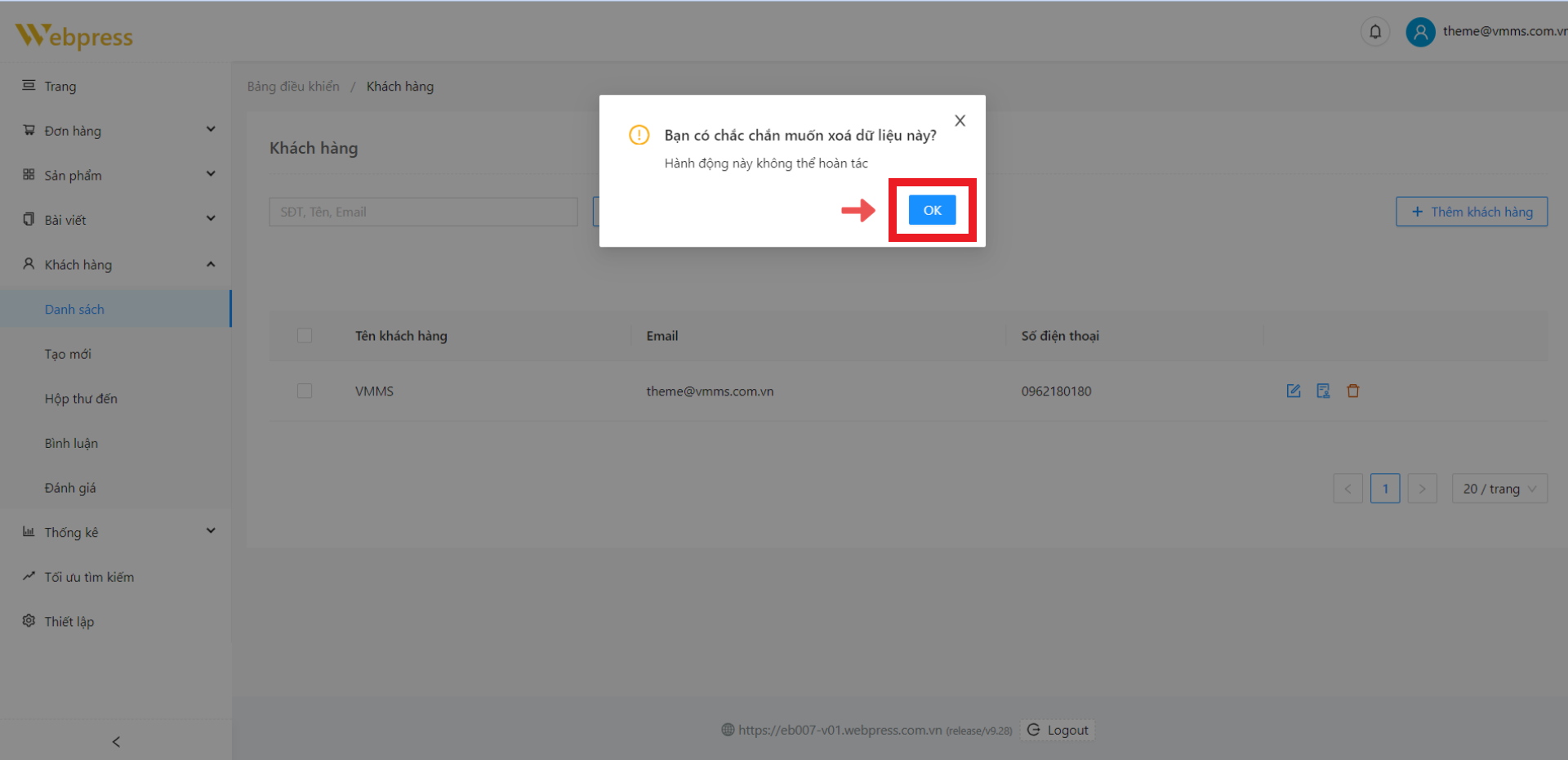Tick the checkbox for VMMS row

pyautogui.click(x=305, y=391)
